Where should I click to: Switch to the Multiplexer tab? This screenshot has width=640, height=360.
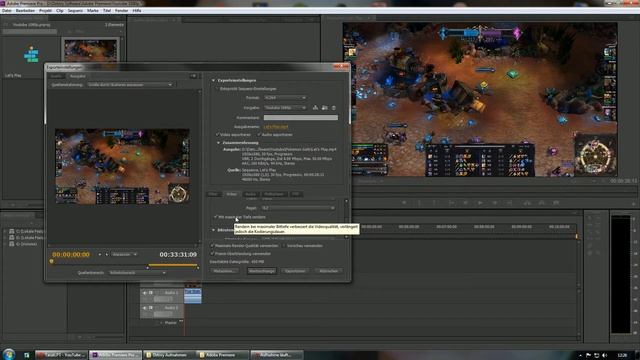coord(273,194)
